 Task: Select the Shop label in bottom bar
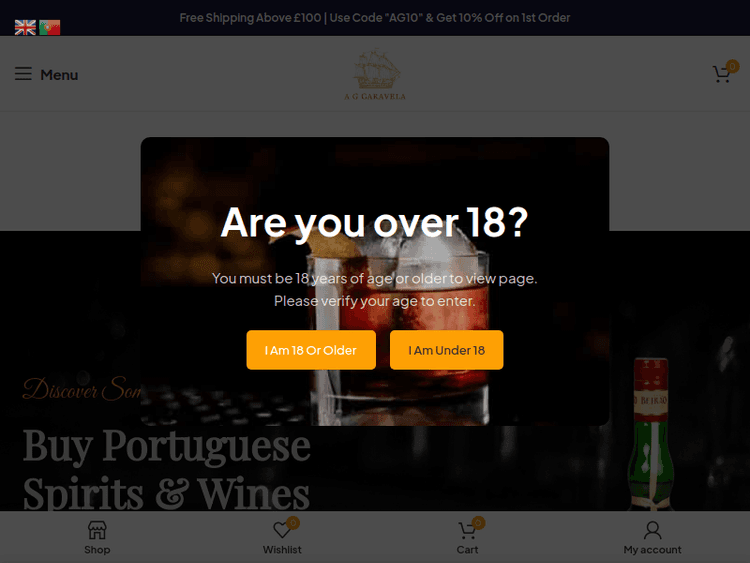[97, 550]
